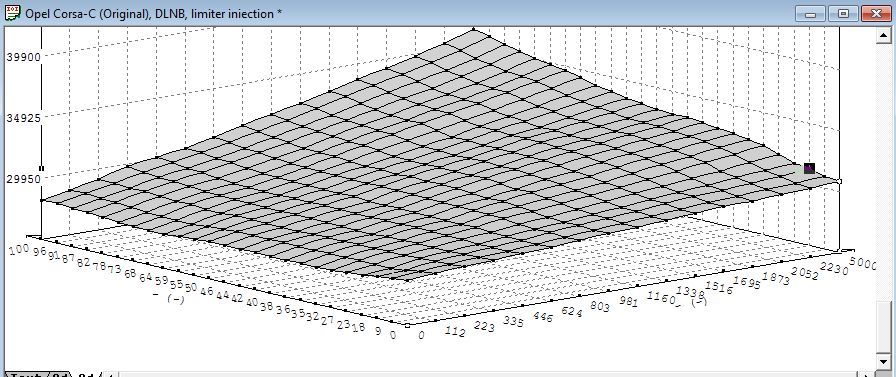Click the small tick marker on left vertical axis
The width and height of the screenshot is (896, 377).
(41, 168)
